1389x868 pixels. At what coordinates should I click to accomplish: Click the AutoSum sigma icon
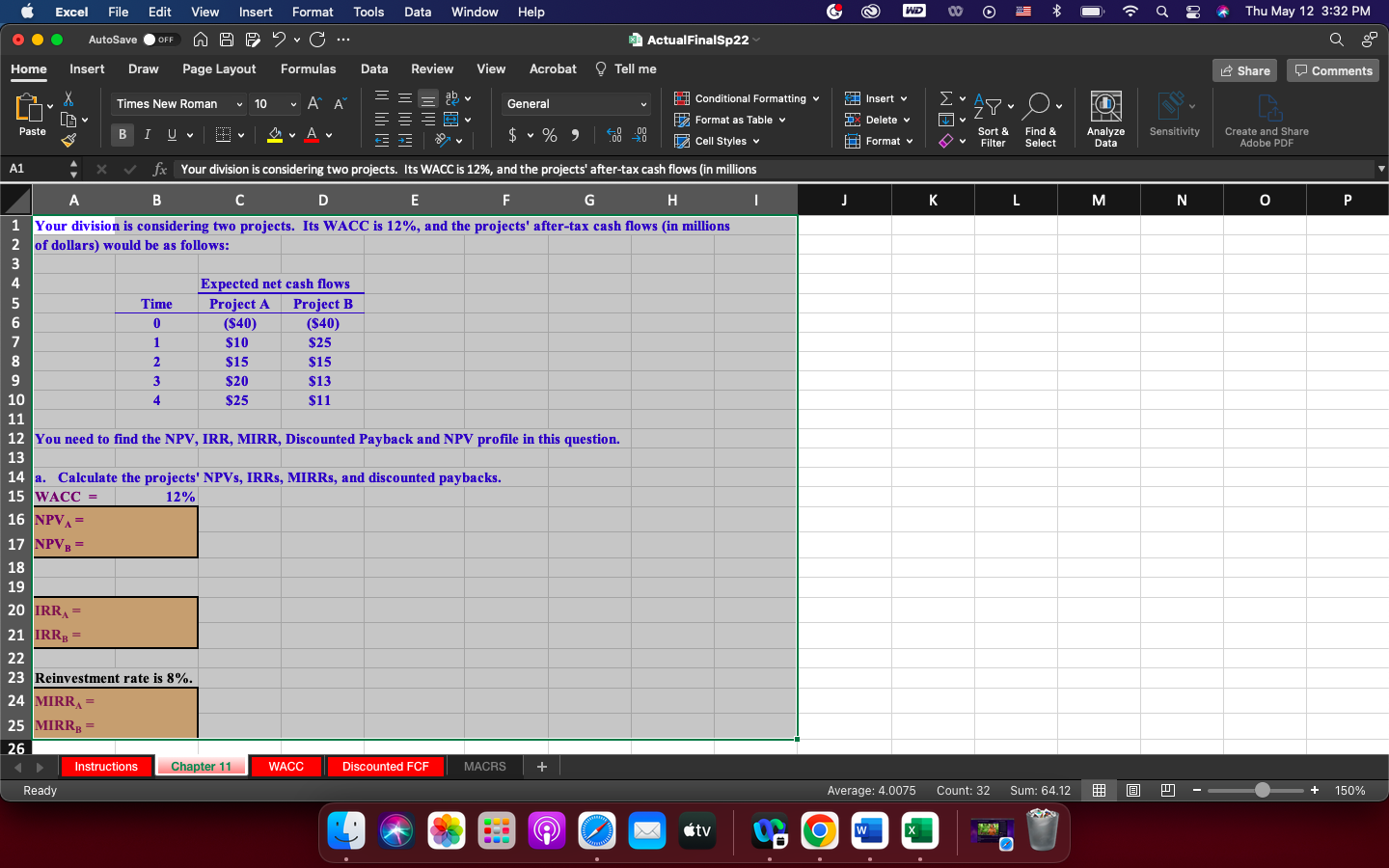[946, 98]
